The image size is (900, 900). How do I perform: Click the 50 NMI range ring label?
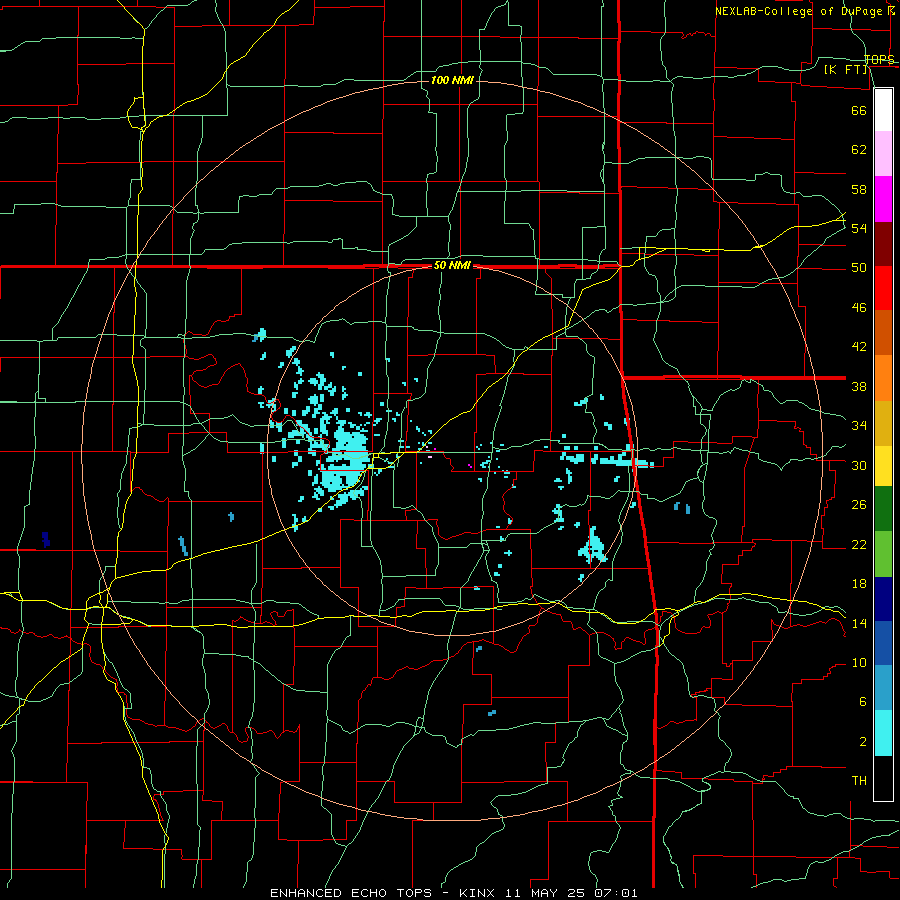[x=452, y=265]
